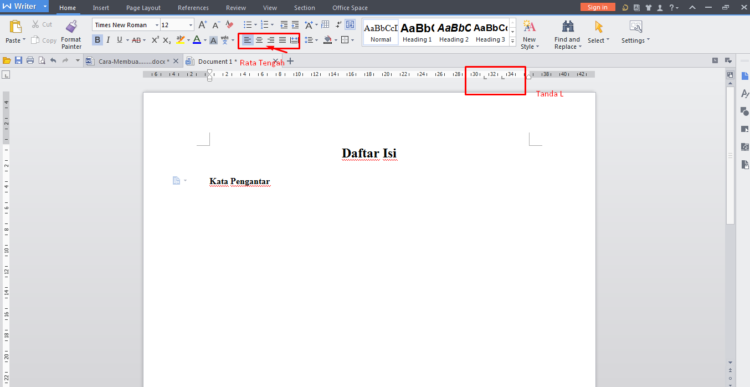Increase font size with grow font icon
This screenshot has height=387, width=750.
pos(202,25)
